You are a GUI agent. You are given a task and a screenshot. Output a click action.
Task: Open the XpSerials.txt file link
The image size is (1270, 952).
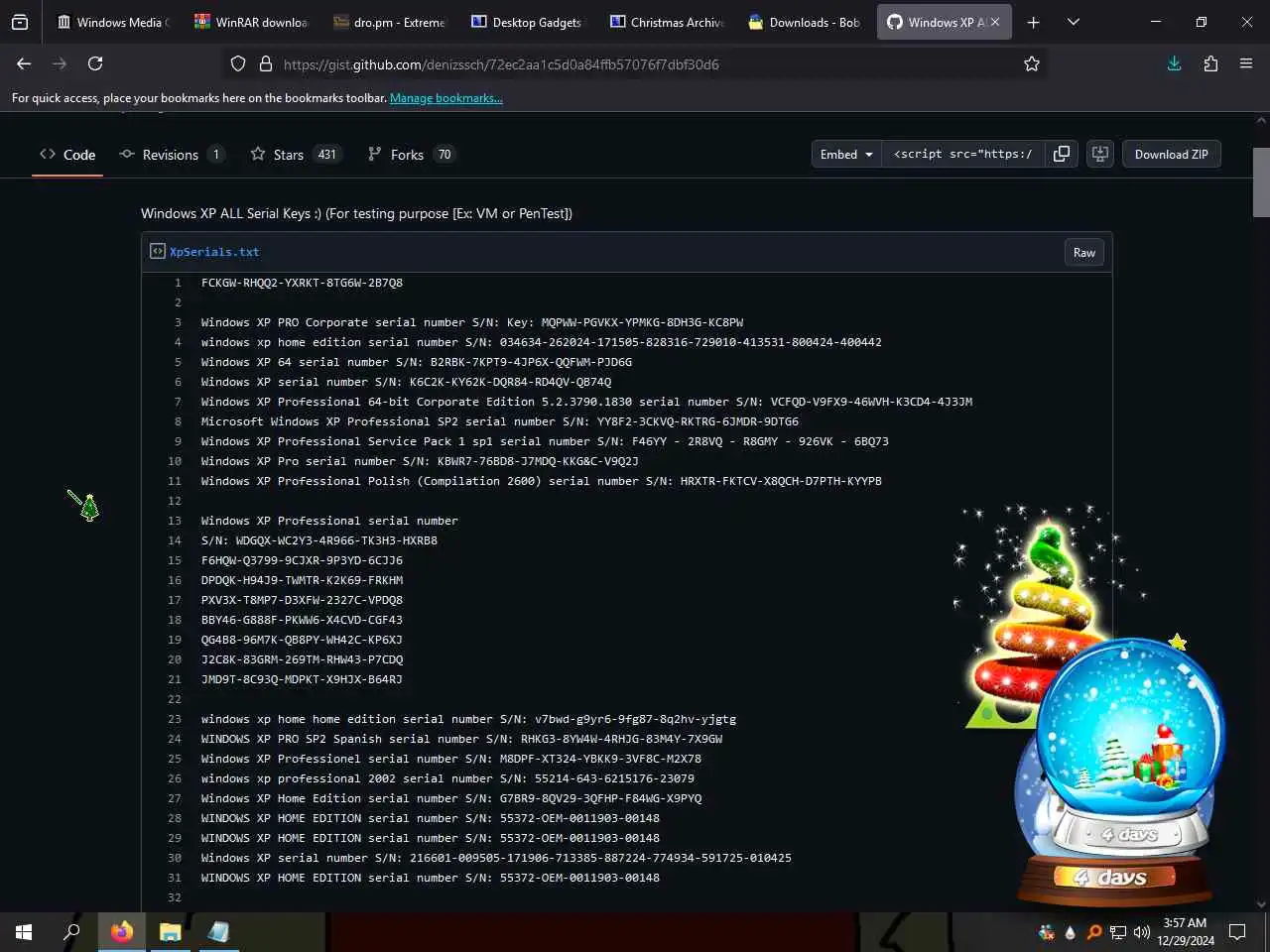click(x=214, y=252)
